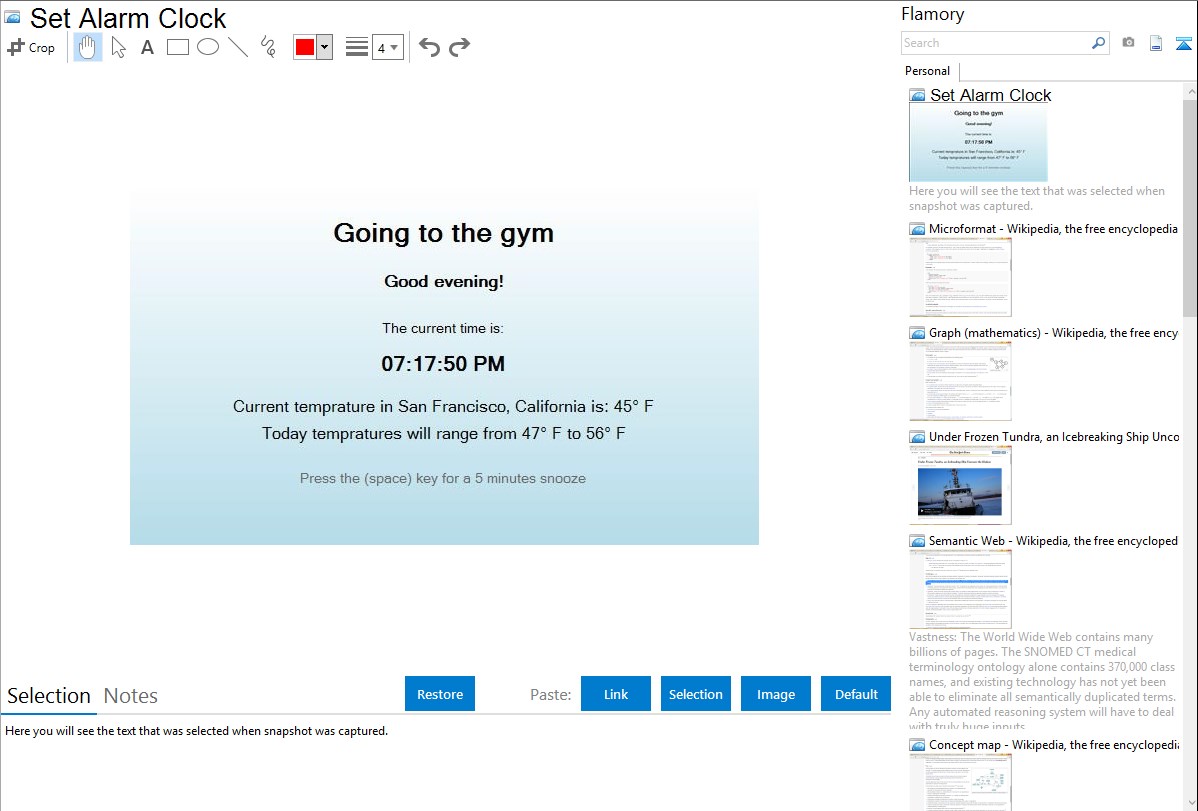Open the Under Frozen Tundra ship thumbnail
The width and height of the screenshot is (1198, 811).
pos(960,485)
